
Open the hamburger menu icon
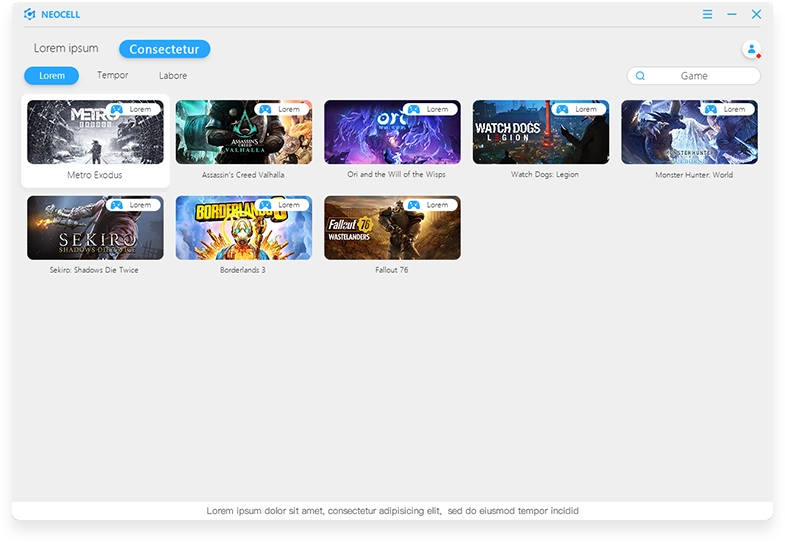coord(707,14)
